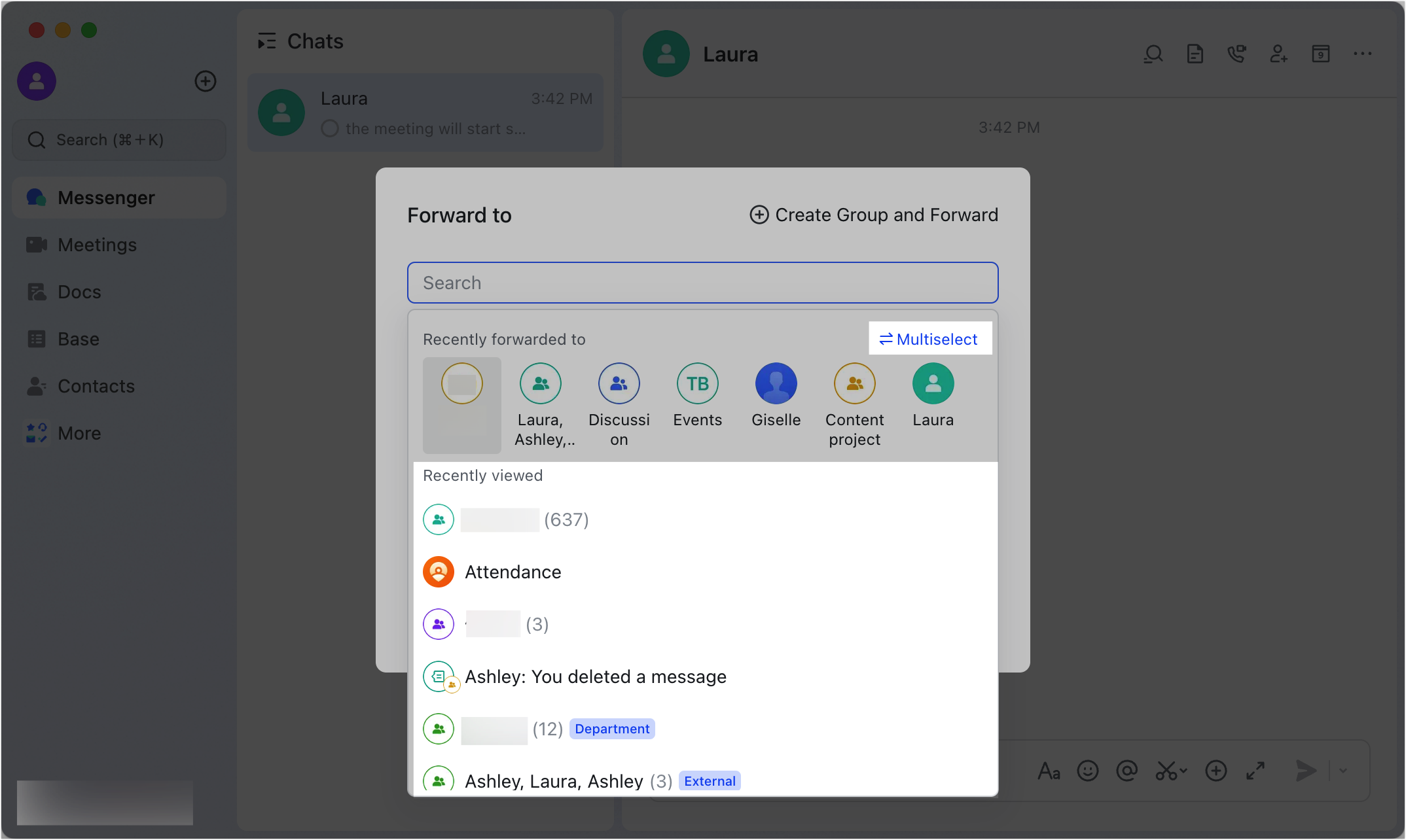Open Contacts in the sidebar
Image resolution: width=1406 pixels, height=840 pixels.
(x=96, y=386)
